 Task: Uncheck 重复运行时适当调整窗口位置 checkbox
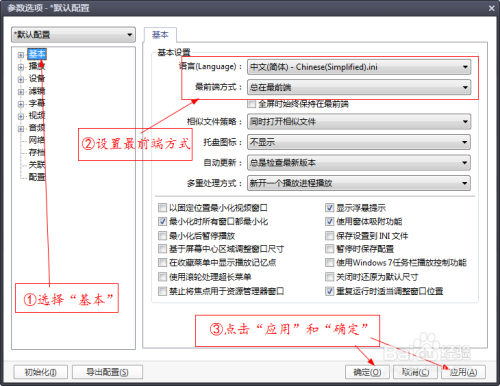pyautogui.click(x=329, y=291)
